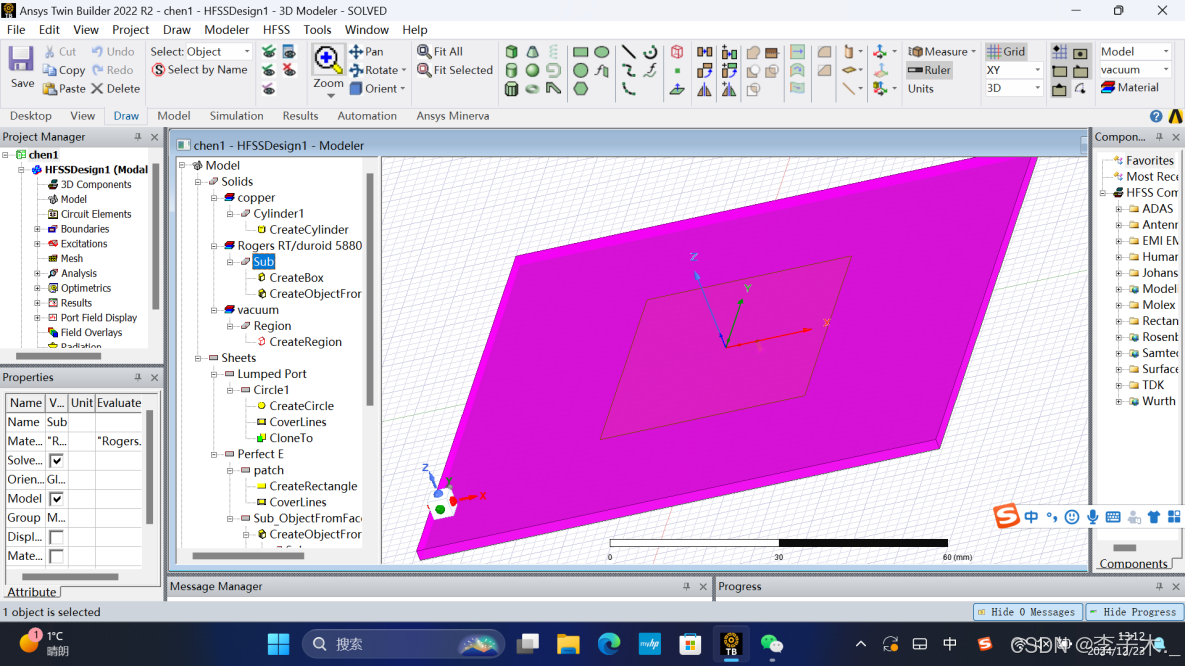Viewport: 1185px width, 666px height.
Task: Click the Draw helix icon
Action: tap(553, 51)
